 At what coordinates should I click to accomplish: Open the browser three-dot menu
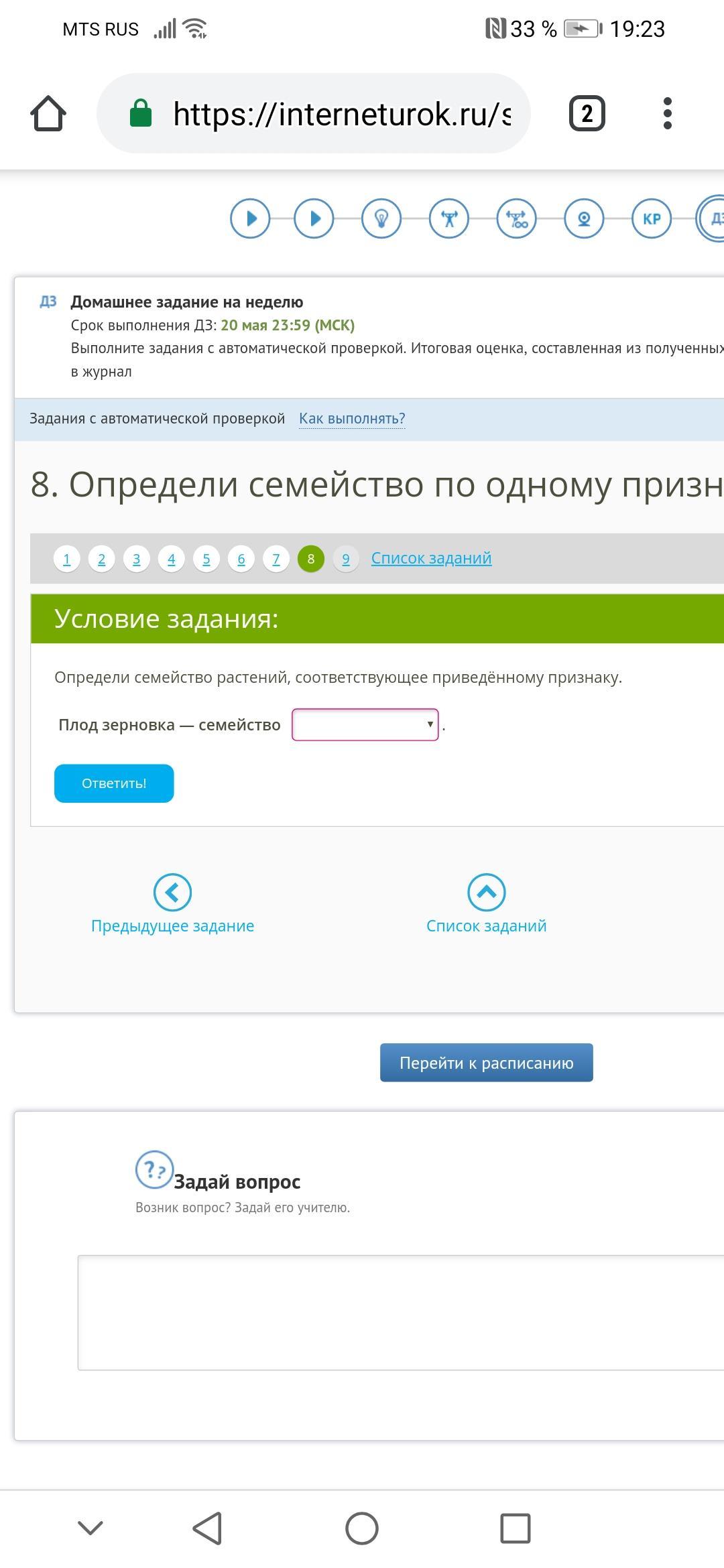tap(666, 113)
